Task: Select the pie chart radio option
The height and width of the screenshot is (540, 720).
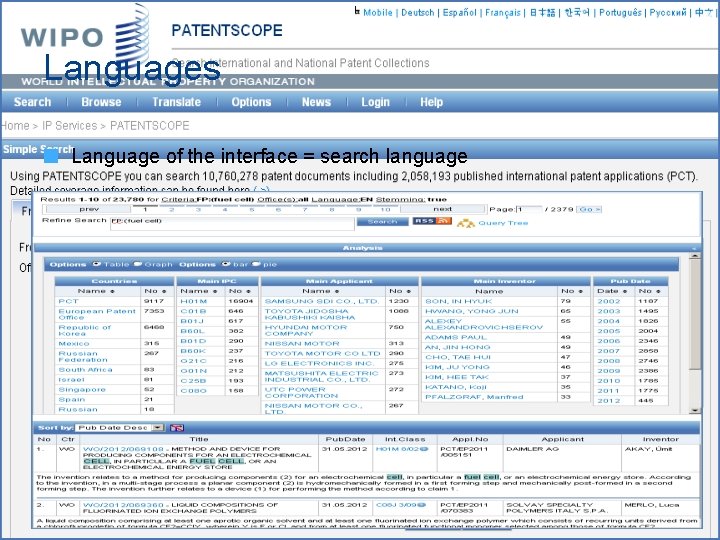Action: click(x=256, y=264)
